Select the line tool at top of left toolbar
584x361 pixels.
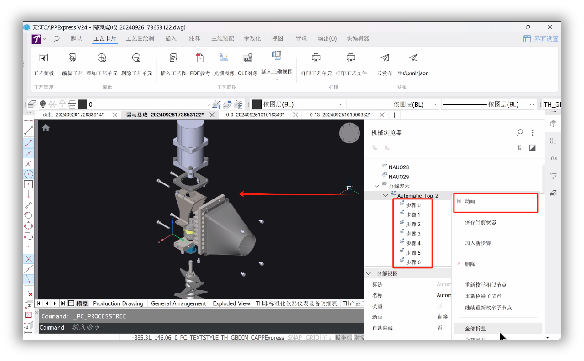click(28, 130)
